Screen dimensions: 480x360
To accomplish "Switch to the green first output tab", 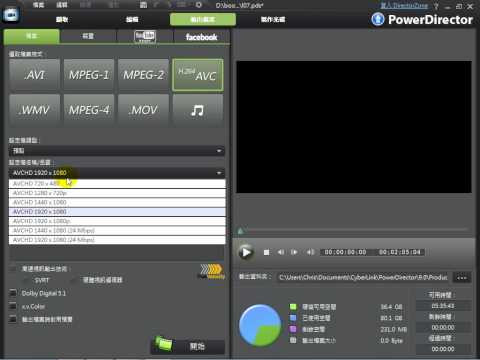I will [x=32, y=36].
